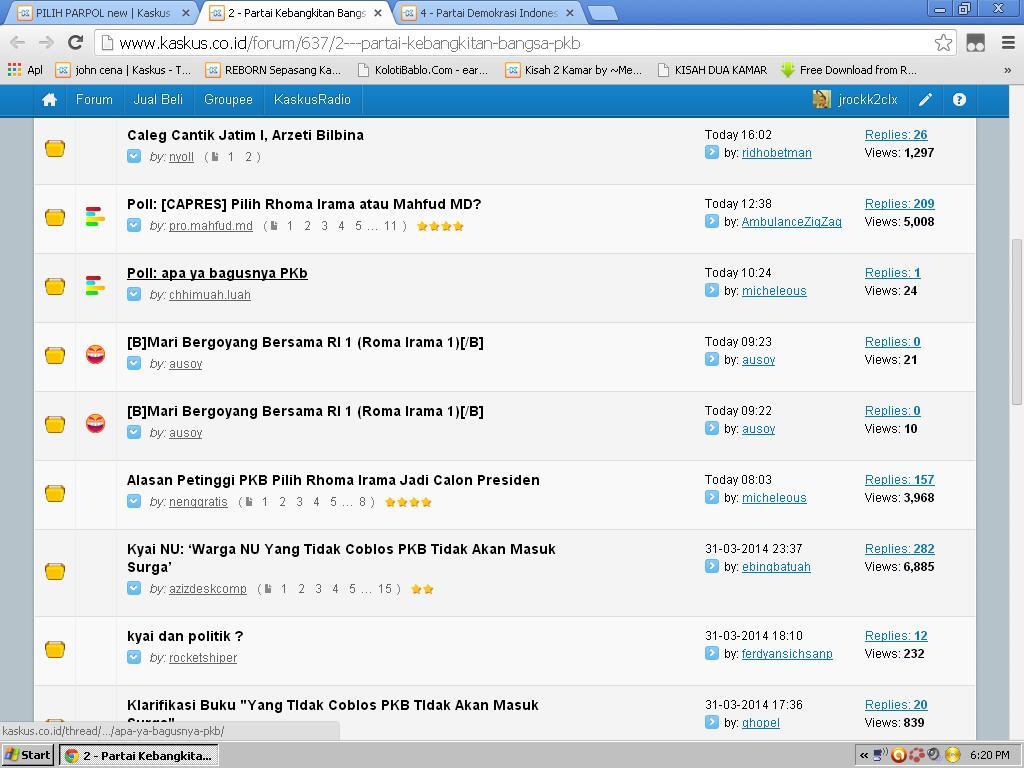
Task: Click the poll icon beside 'apa ya bagusnya PKb'
Action: (x=95, y=286)
